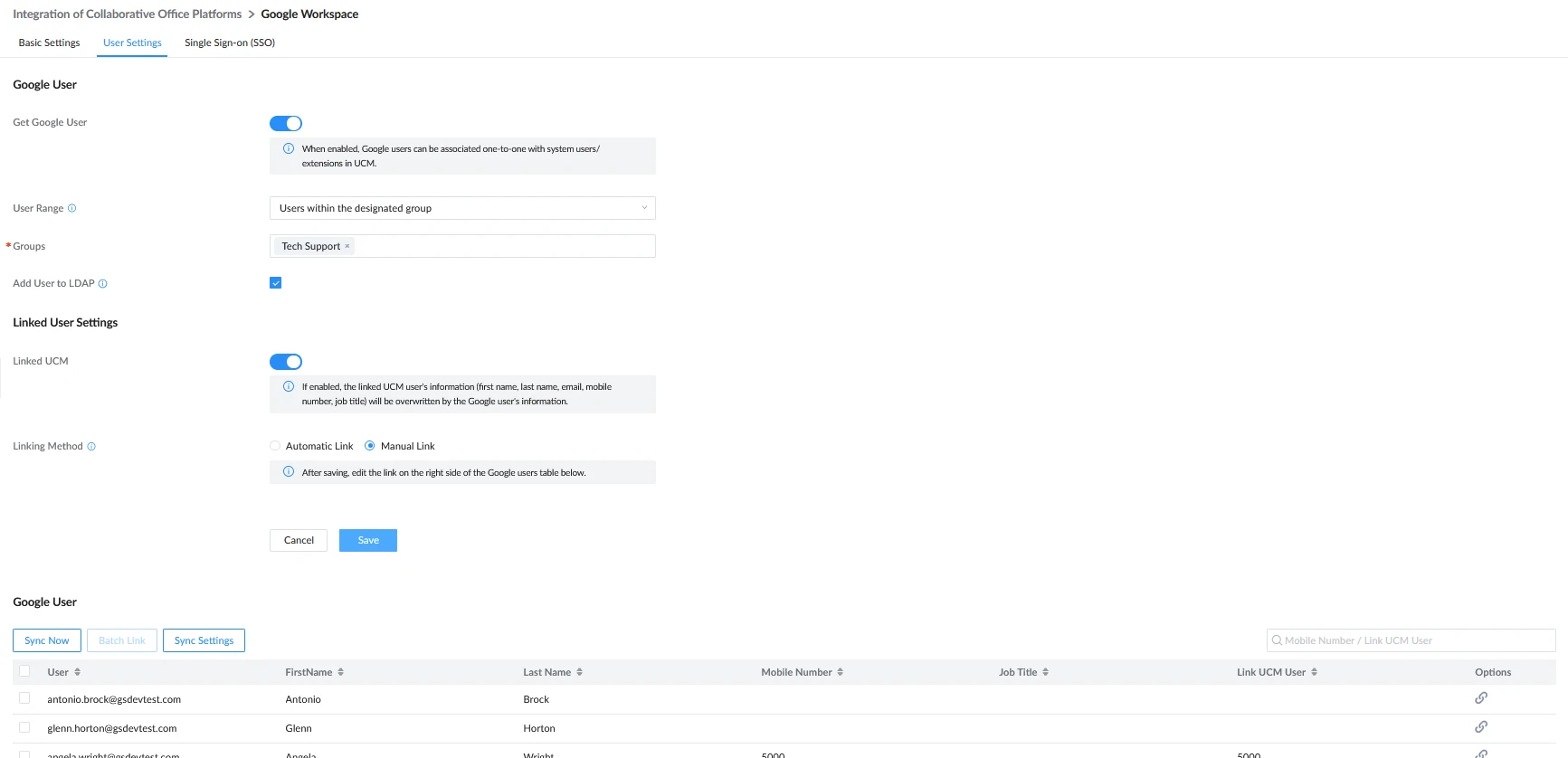Switch to the User Settings tab
Screen dimensions: 1568x758
[x=132, y=43]
